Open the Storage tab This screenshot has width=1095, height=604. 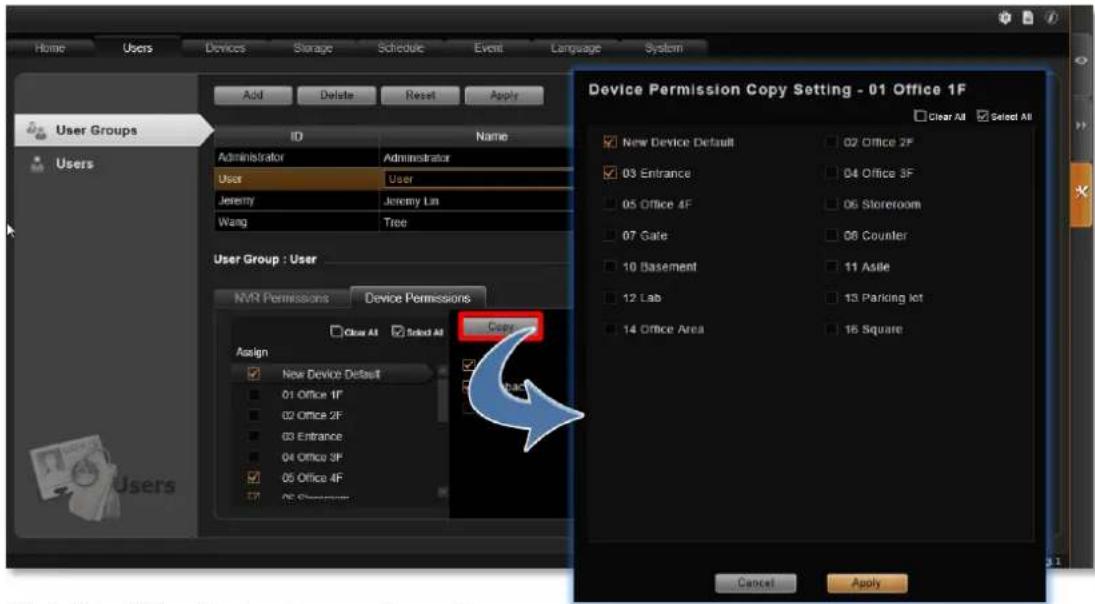coord(313,47)
